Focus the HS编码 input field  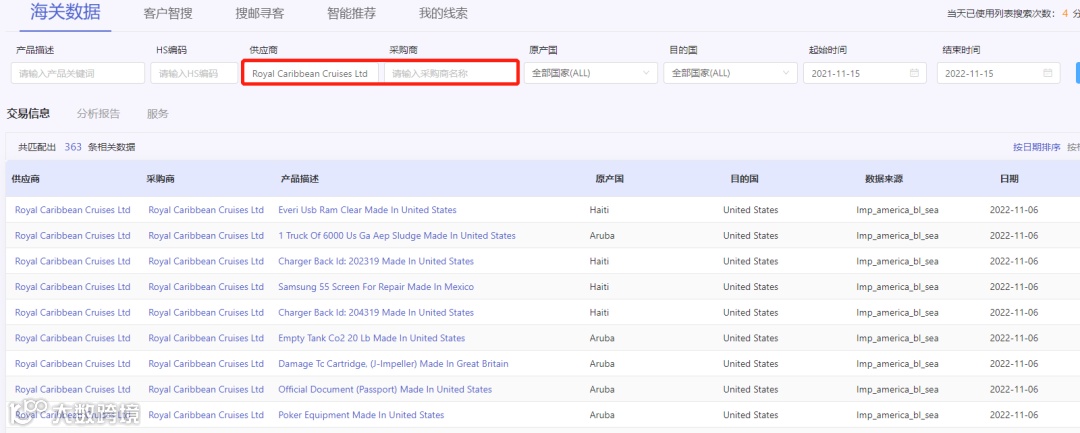point(194,73)
